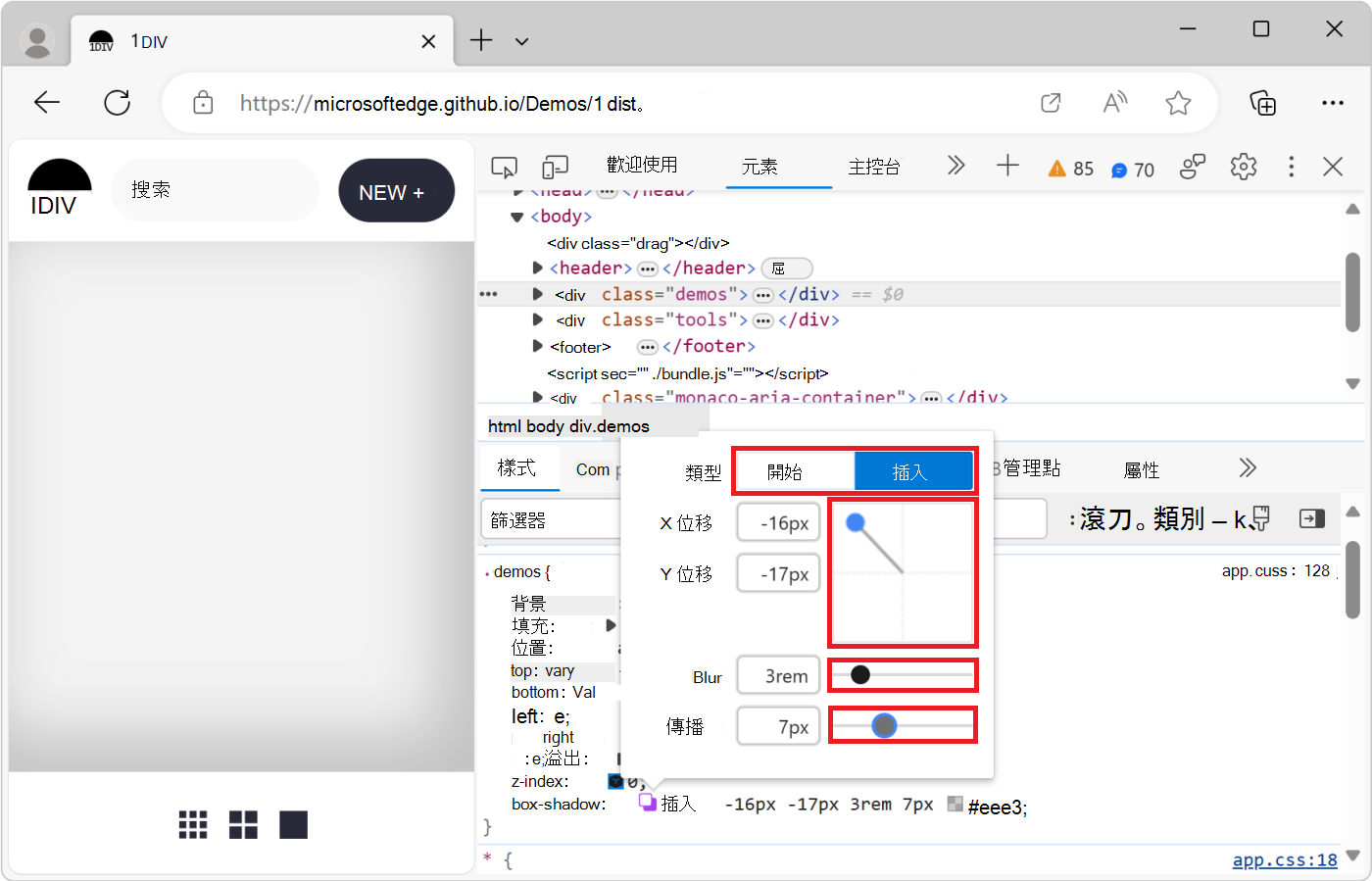Click the 搜索 search field
This screenshot has width=1372, height=881.
(215, 189)
